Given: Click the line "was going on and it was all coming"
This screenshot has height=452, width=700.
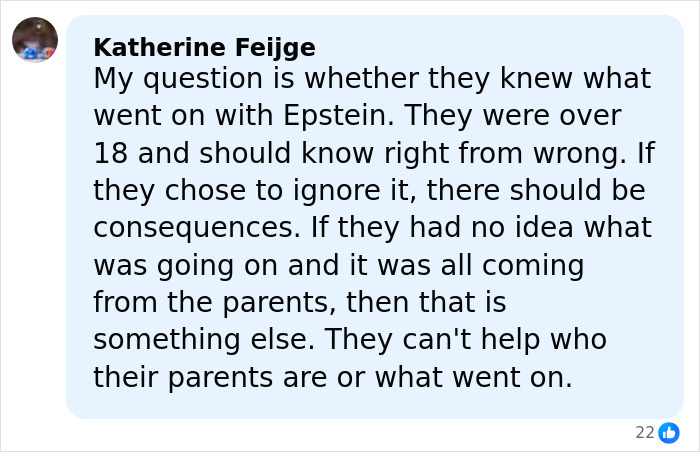Looking at the screenshot, I should pyautogui.click(x=338, y=264).
